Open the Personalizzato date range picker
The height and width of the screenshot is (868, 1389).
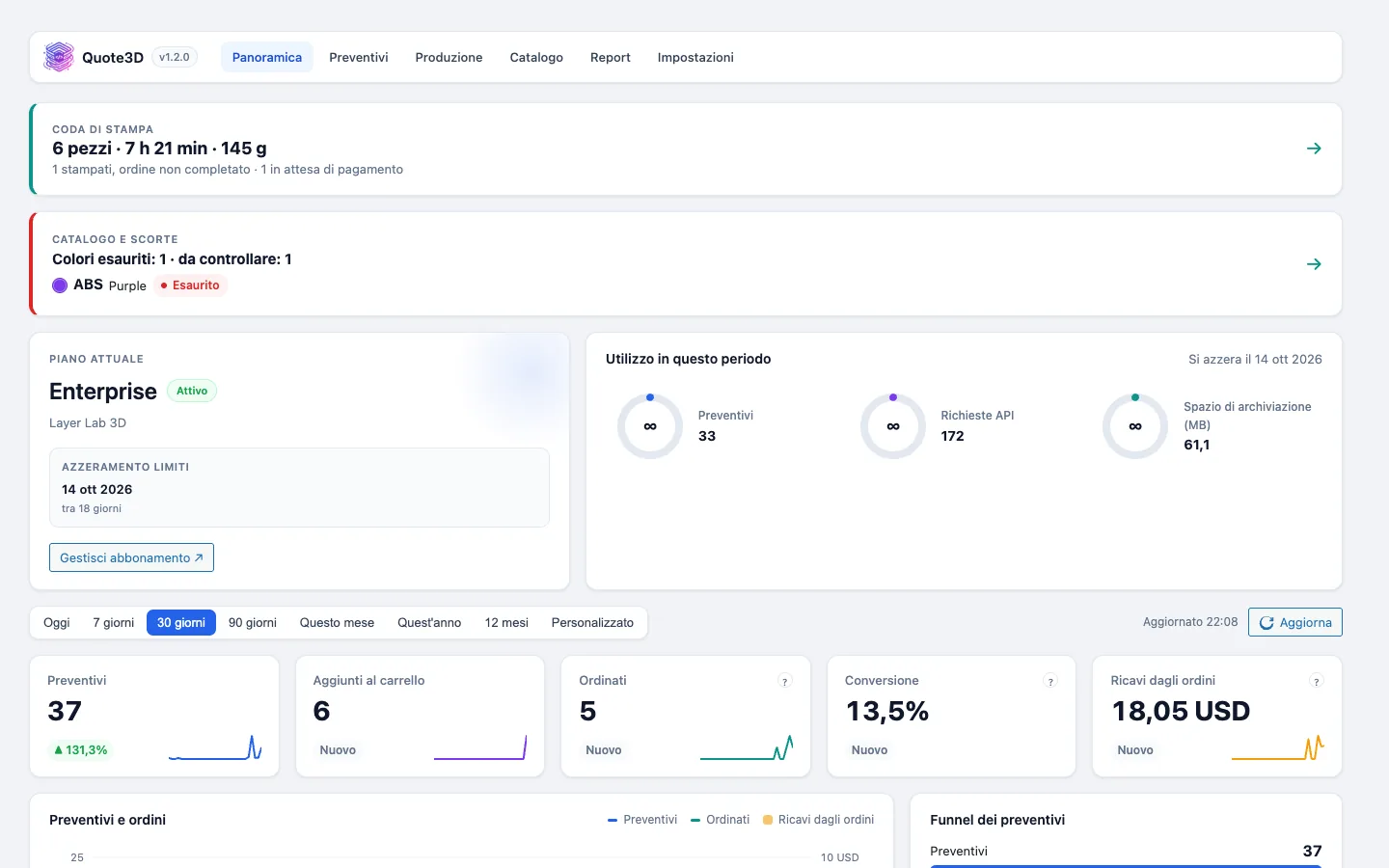(x=592, y=623)
